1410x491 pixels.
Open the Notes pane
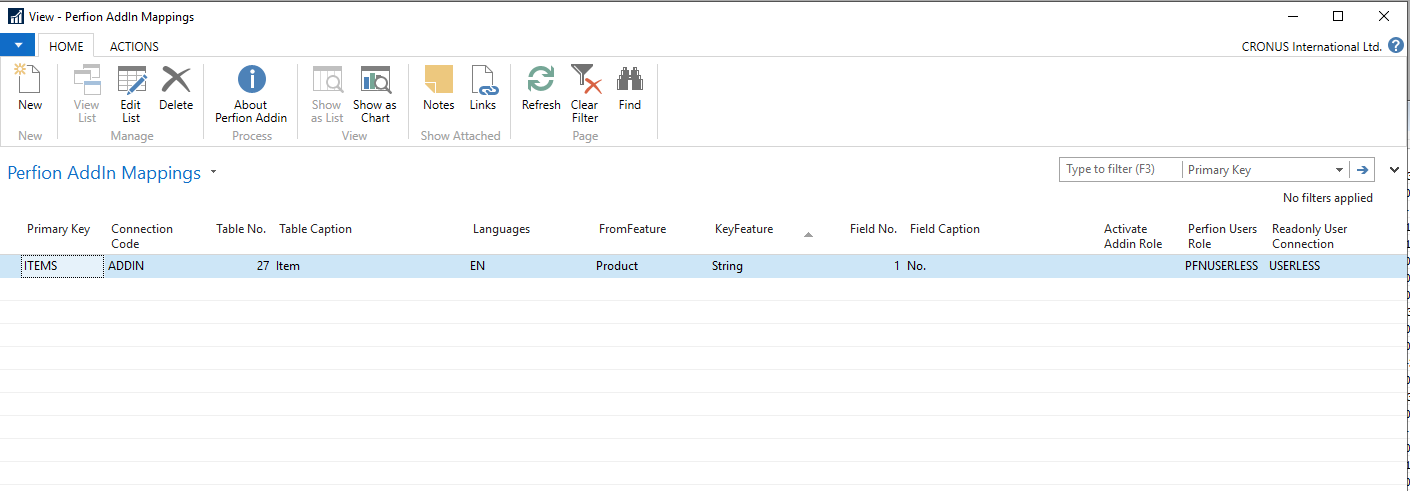439,87
